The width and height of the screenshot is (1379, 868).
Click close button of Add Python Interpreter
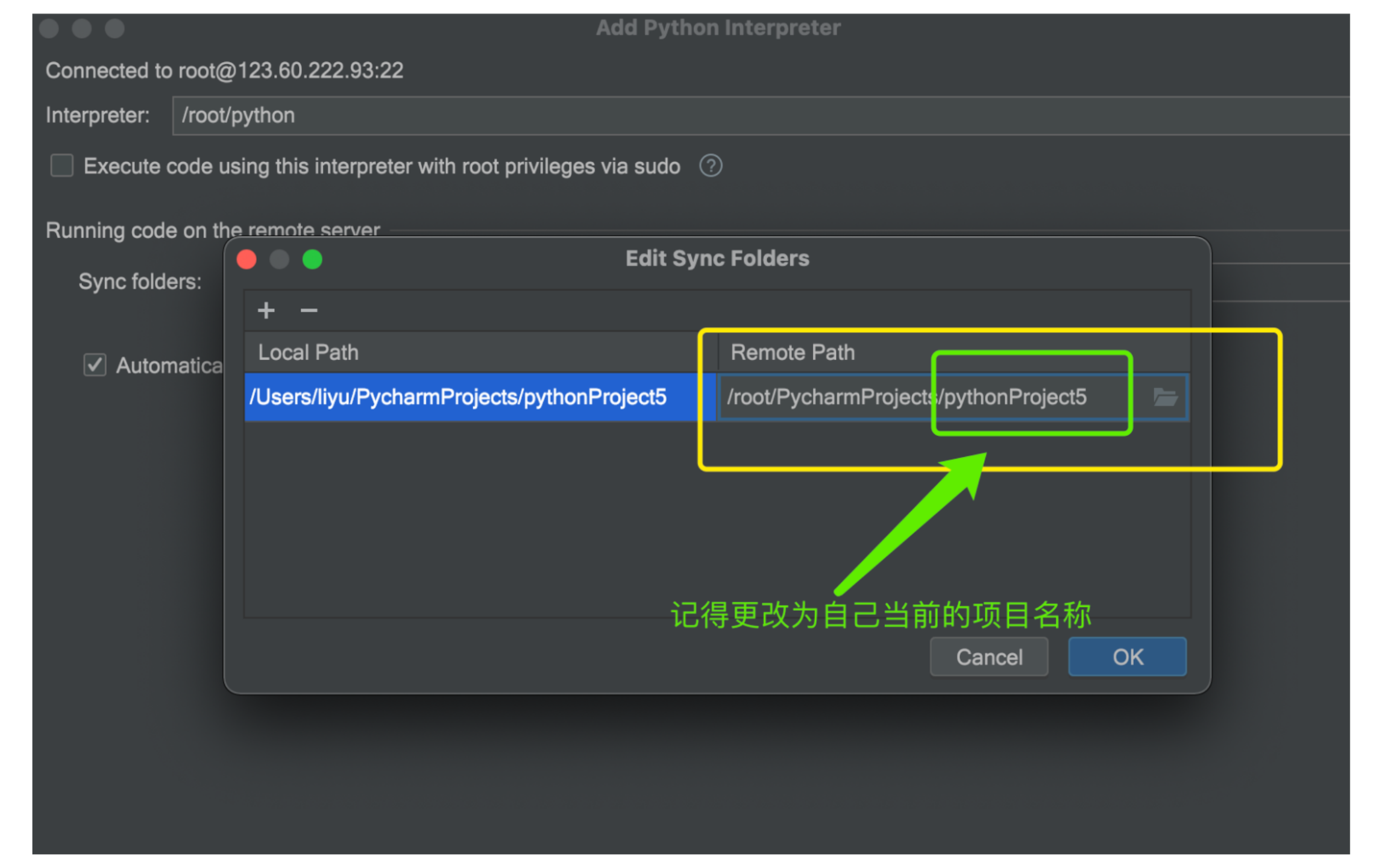[x=49, y=28]
